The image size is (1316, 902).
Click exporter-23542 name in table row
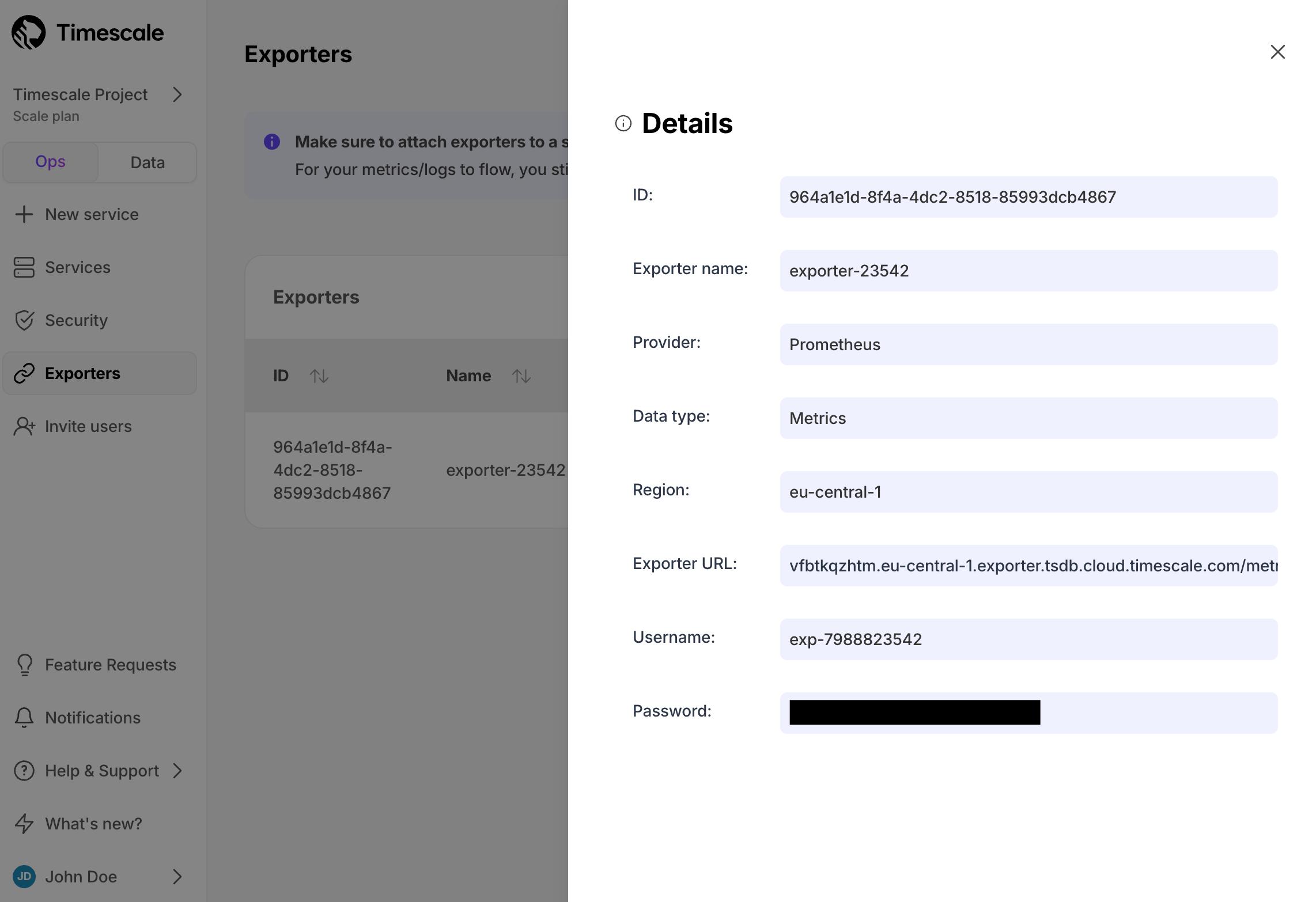coord(505,470)
